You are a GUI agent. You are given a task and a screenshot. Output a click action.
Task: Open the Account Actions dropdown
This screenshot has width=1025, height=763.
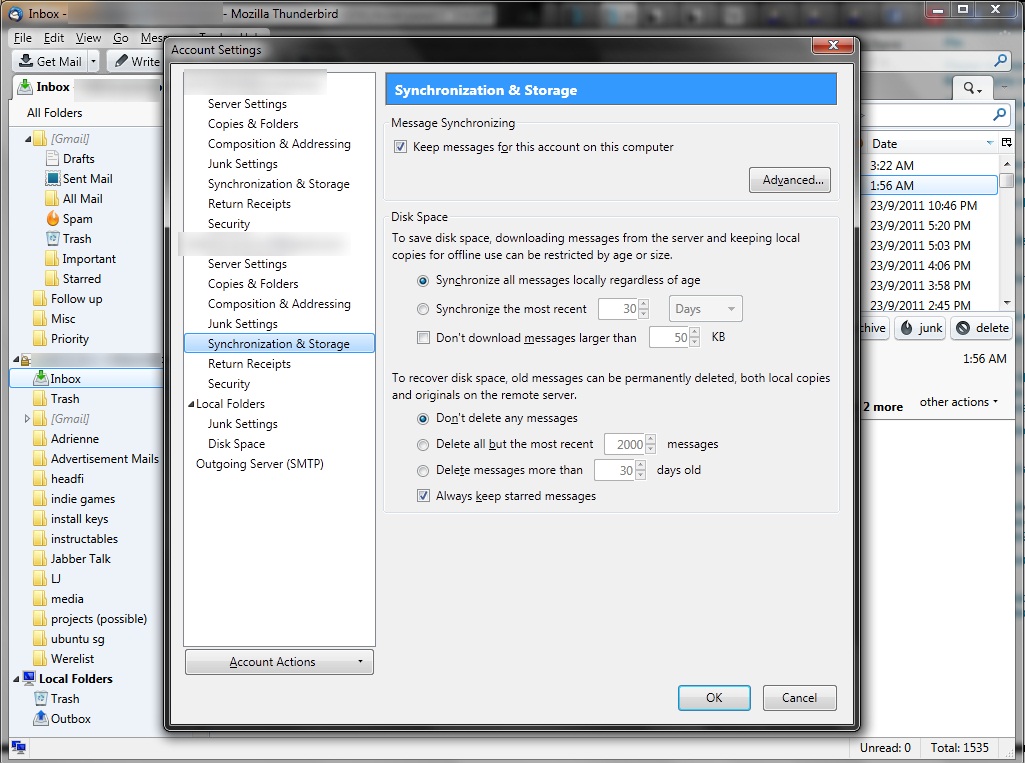pos(279,662)
